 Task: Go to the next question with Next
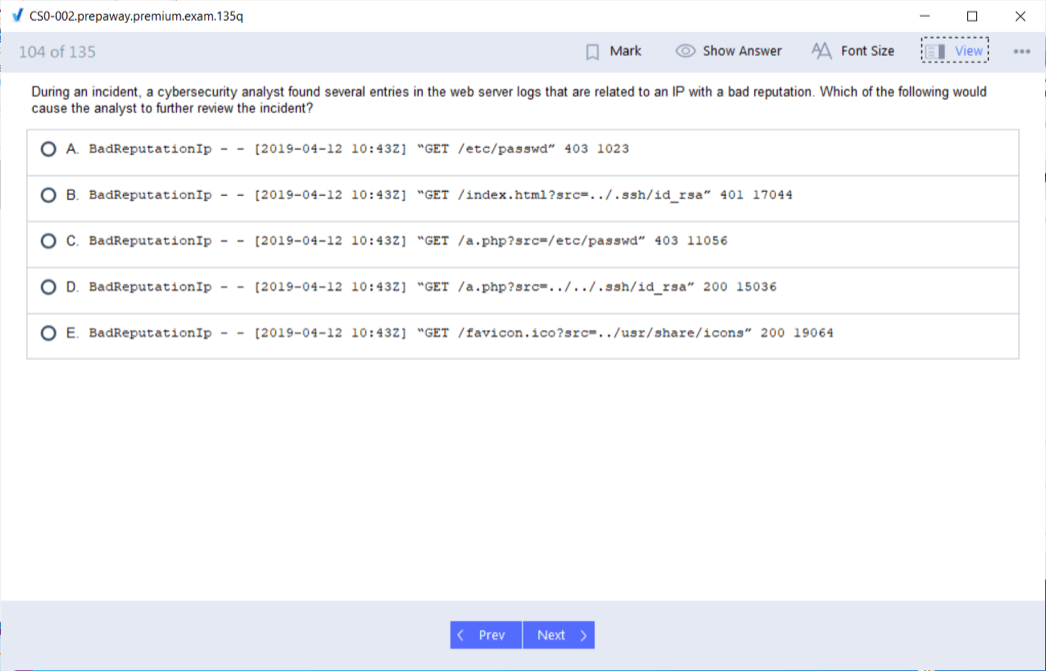tap(559, 635)
